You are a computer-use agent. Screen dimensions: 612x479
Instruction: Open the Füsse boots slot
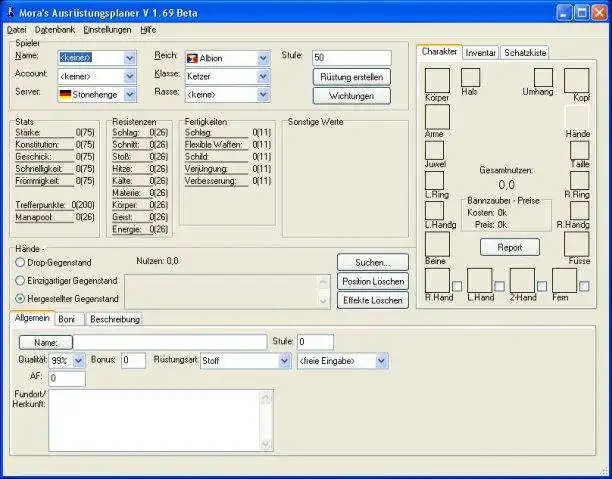pos(576,244)
